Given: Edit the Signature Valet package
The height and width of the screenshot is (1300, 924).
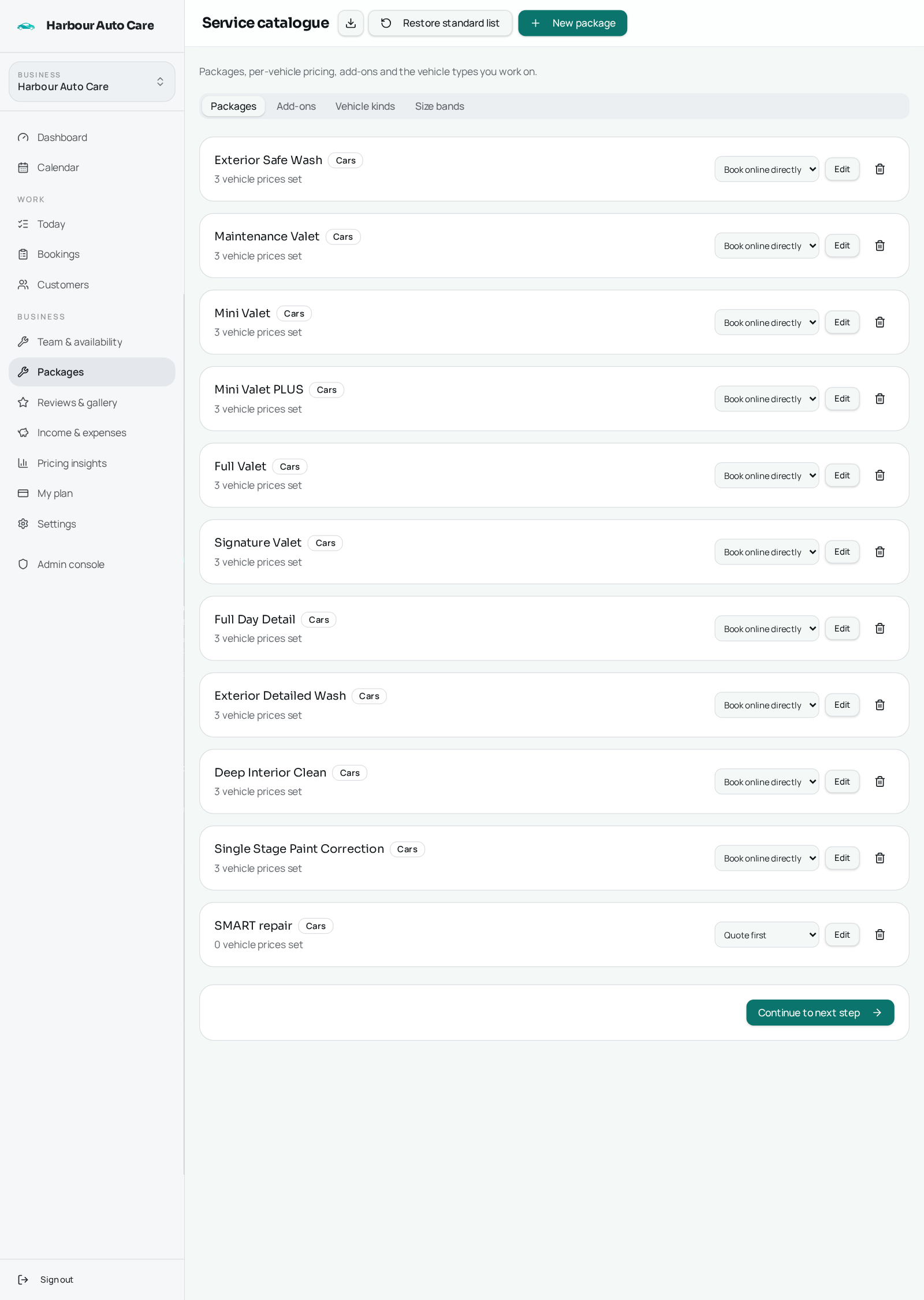Looking at the screenshot, I should pos(842,552).
